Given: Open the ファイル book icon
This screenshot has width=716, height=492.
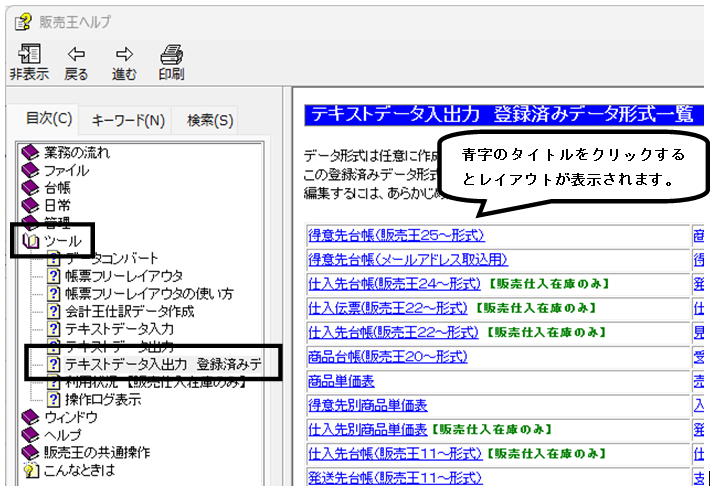Looking at the screenshot, I should click(x=31, y=170).
